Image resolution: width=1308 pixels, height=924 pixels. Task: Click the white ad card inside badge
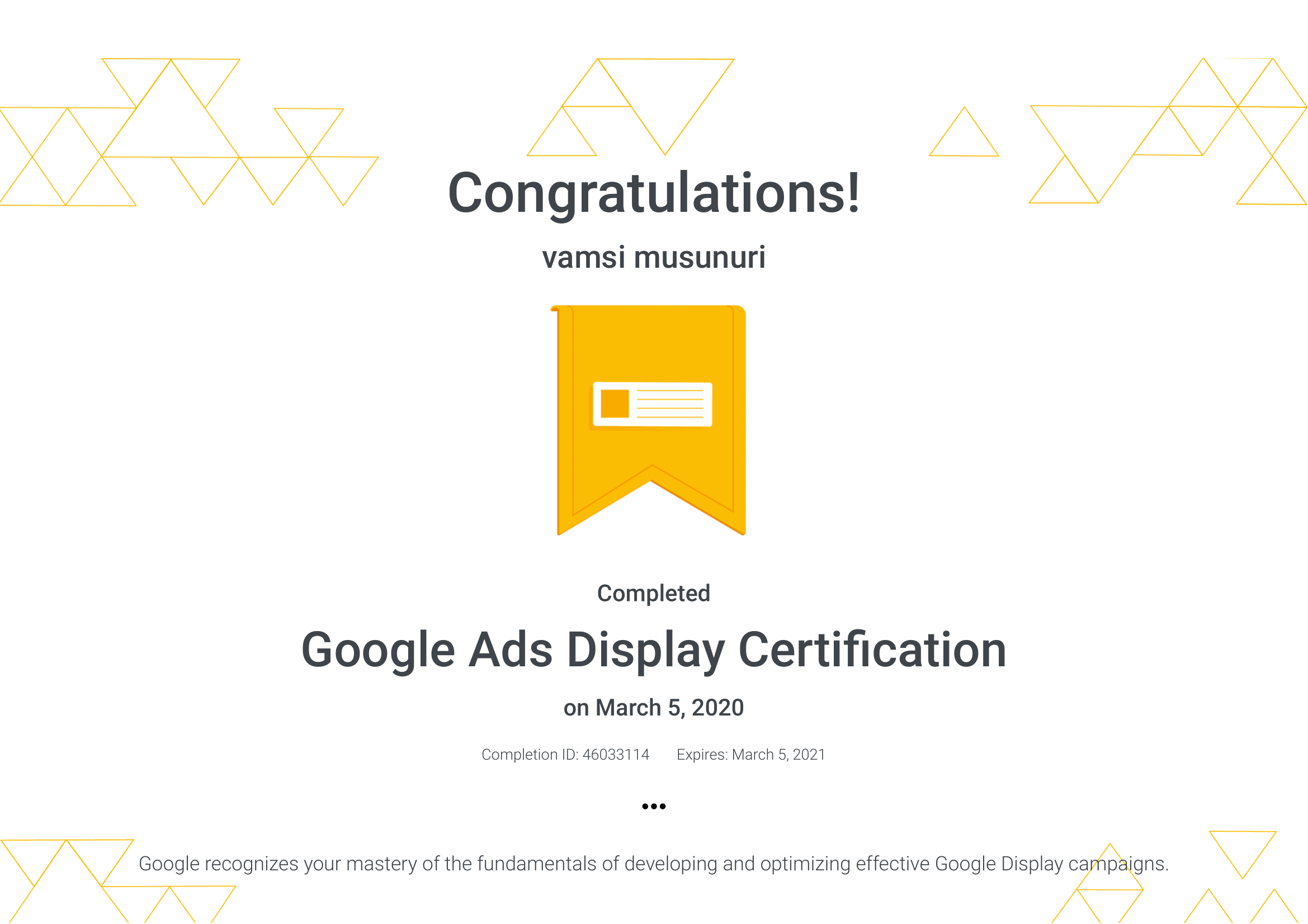point(652,404)
